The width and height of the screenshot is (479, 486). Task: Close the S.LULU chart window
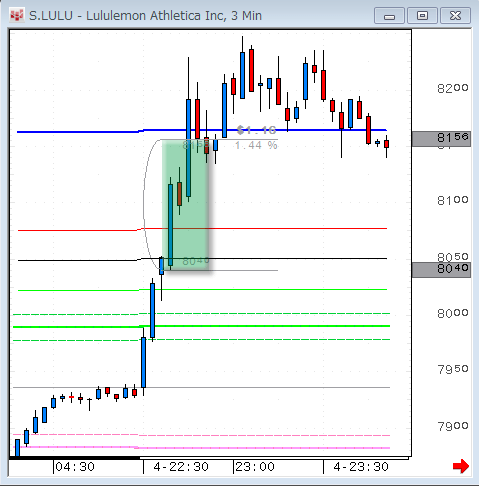(x=455, y=16)
